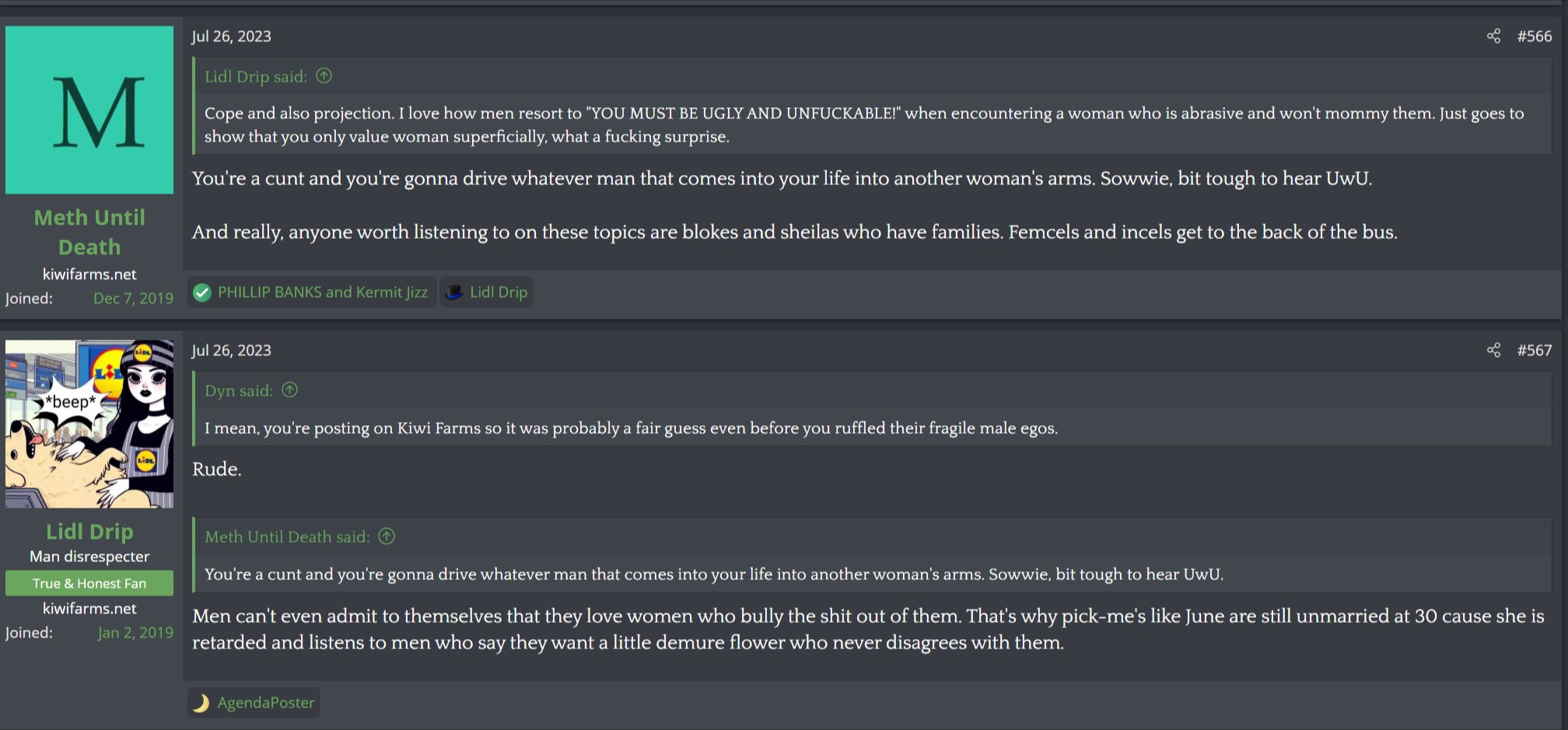Share post #567 via the share icon
The height and width of the screenshot is (730, 1568).
(1494, 350)
